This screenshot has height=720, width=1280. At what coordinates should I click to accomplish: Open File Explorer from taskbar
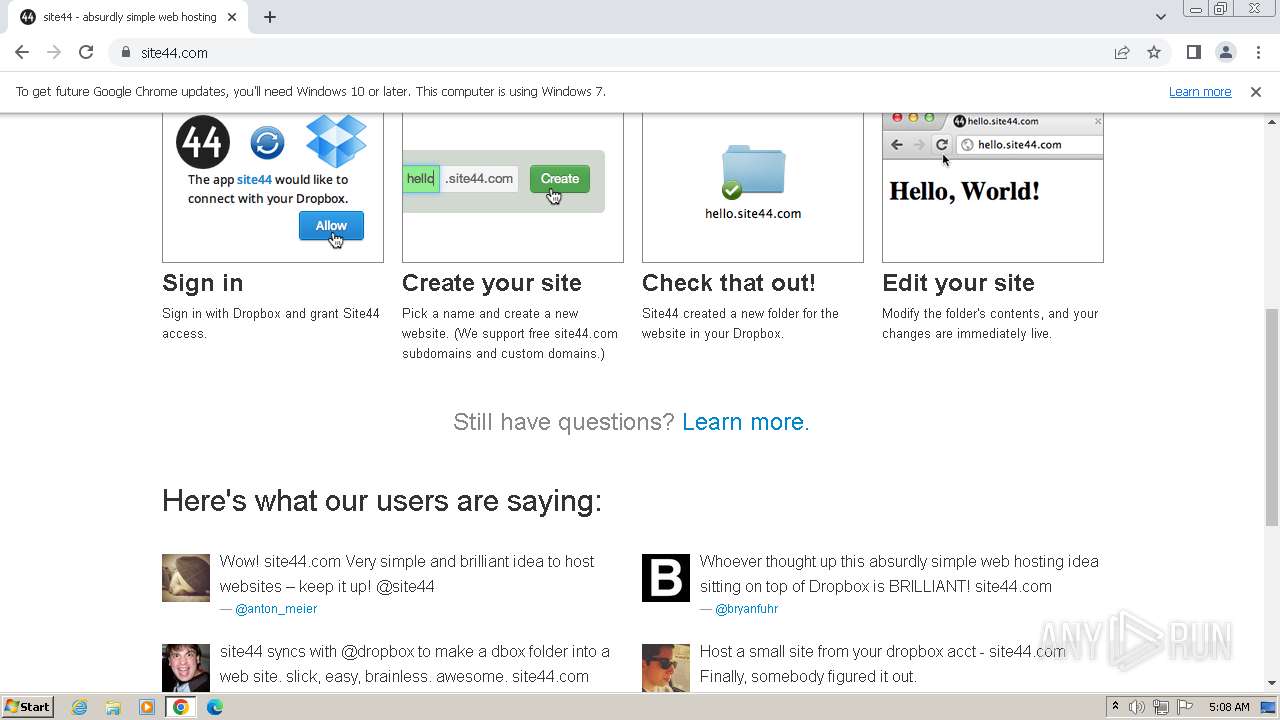pyautogui.click(x=113, y=707)
